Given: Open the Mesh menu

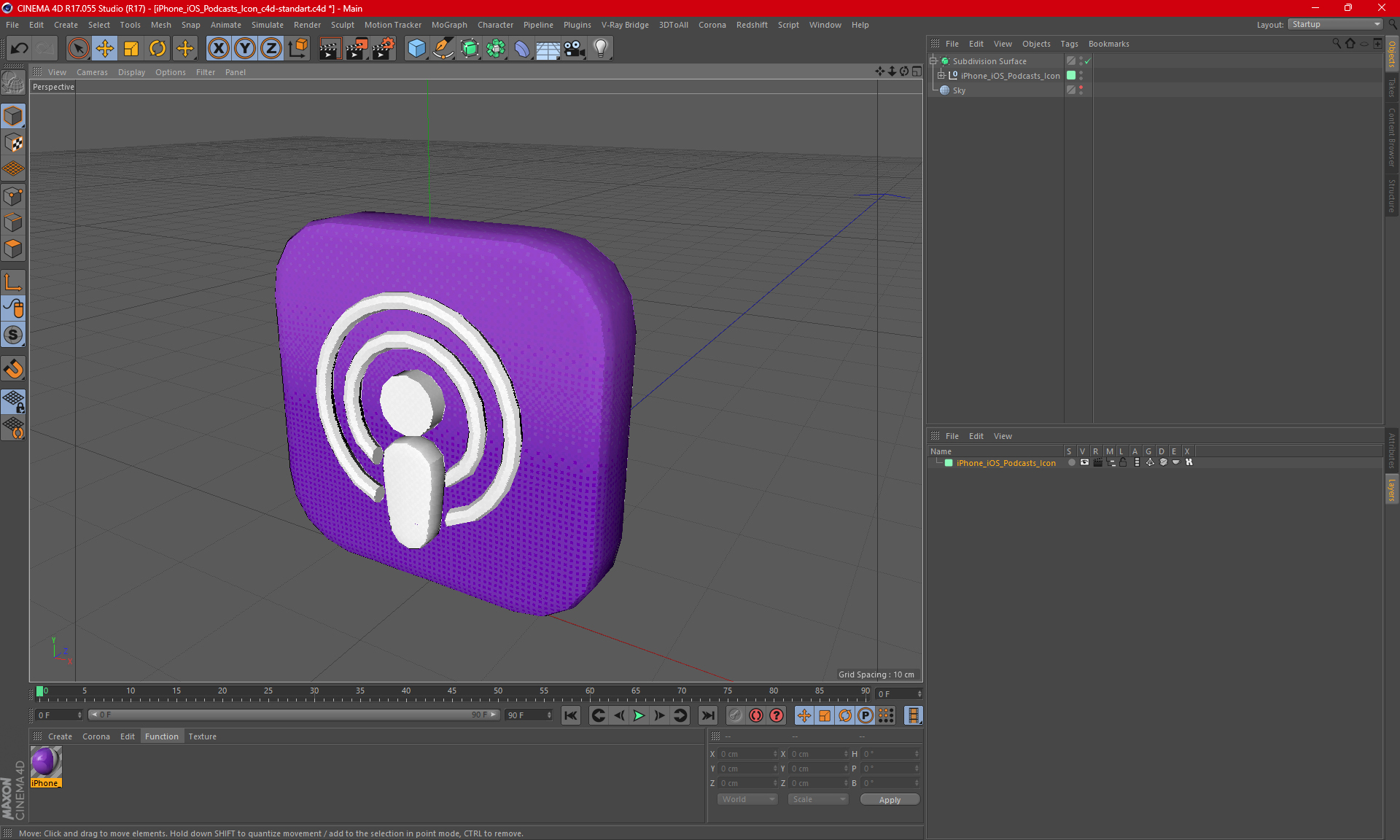Looking at the screenshot, I should 160,25.
